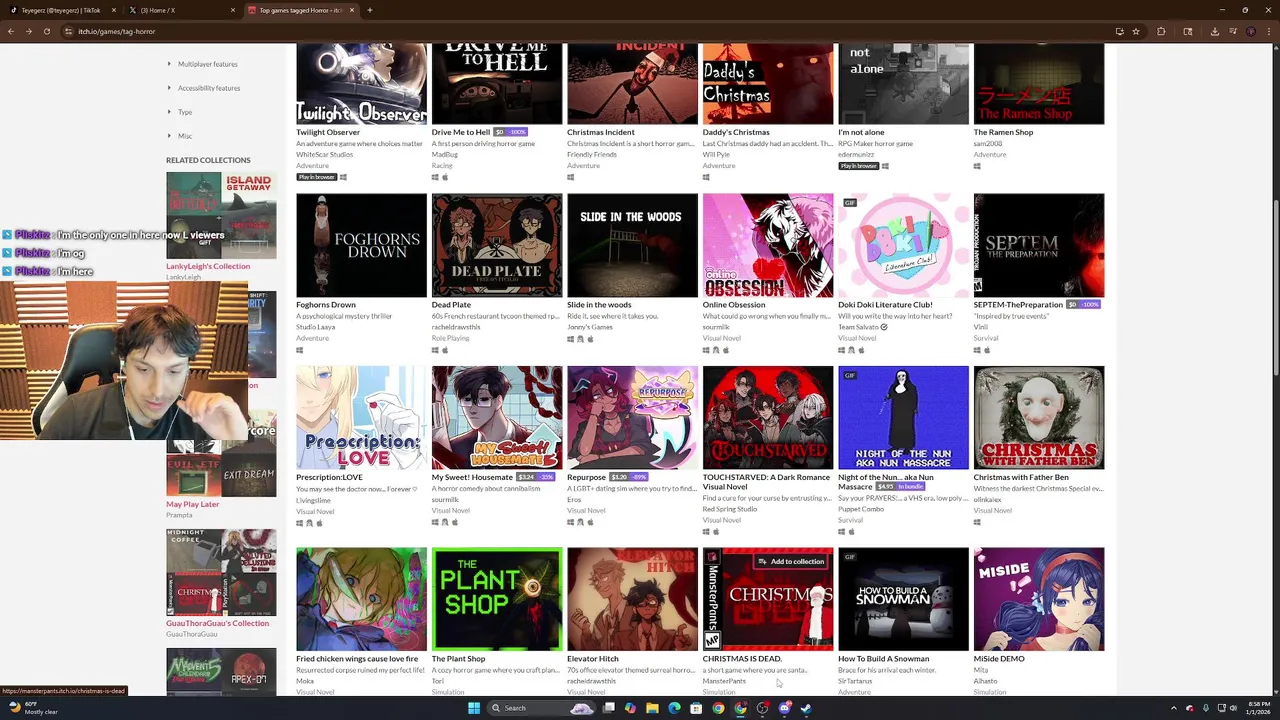The image size is (1280, 720).
Task: Close the Home / X tab
Action: [x=233, y=10]
